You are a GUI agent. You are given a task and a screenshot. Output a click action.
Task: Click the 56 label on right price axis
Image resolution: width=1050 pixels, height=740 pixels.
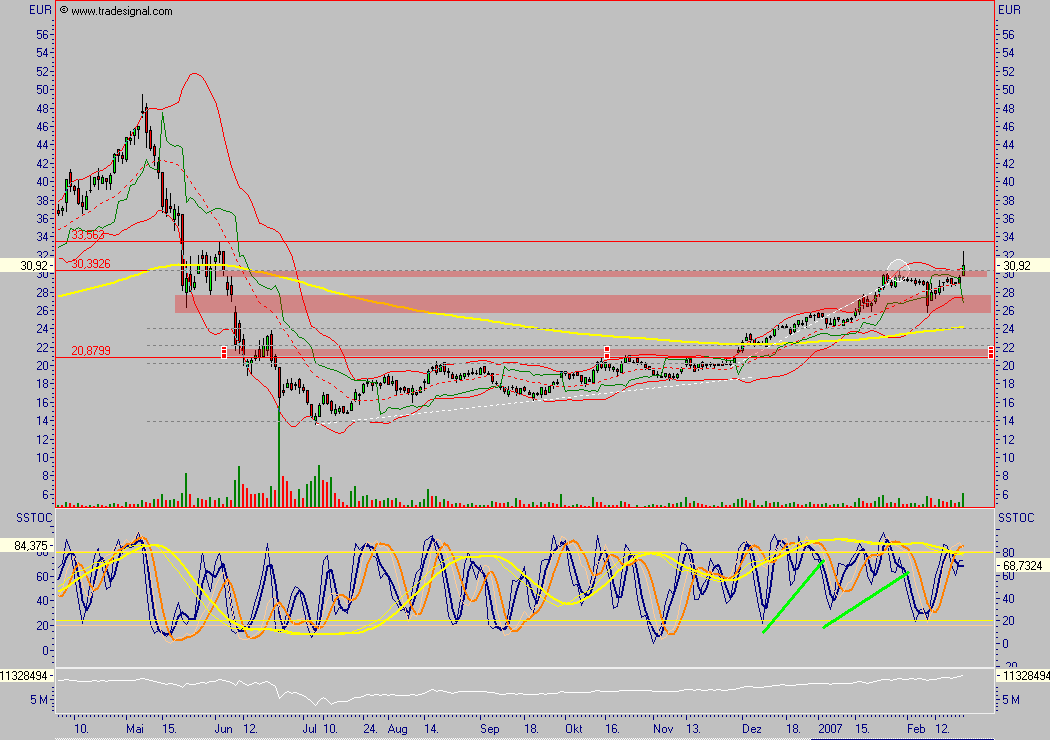tap(1008, 35)
